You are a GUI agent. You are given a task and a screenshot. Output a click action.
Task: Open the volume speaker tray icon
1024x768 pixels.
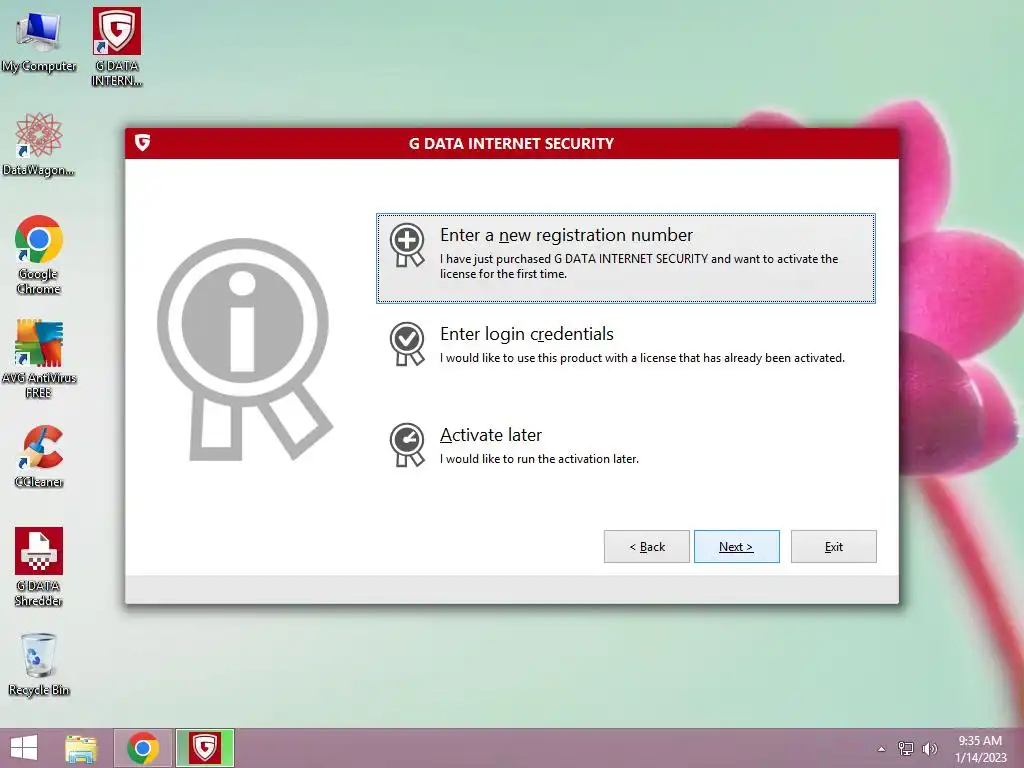click(929, 749)
